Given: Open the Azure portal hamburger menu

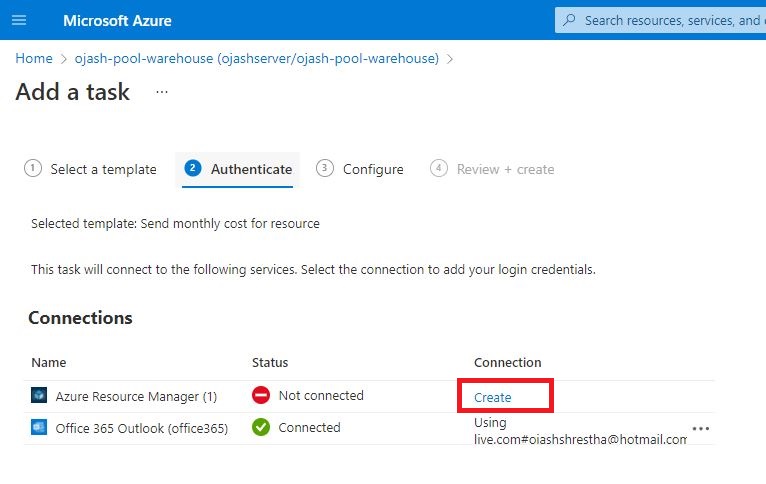Looking at the screenshot, I should (19, 20).
